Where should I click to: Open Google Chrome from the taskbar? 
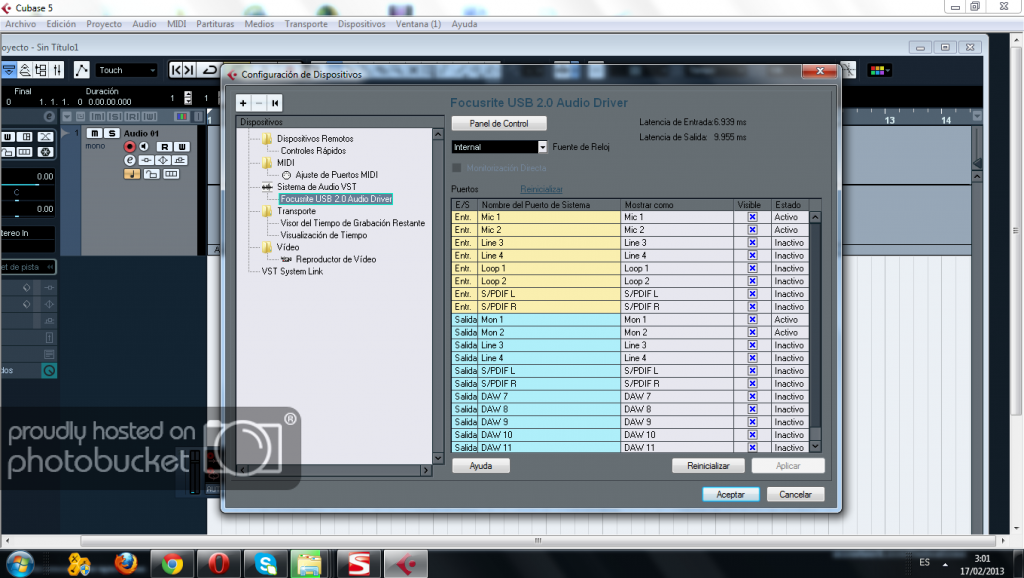(172, 564)
